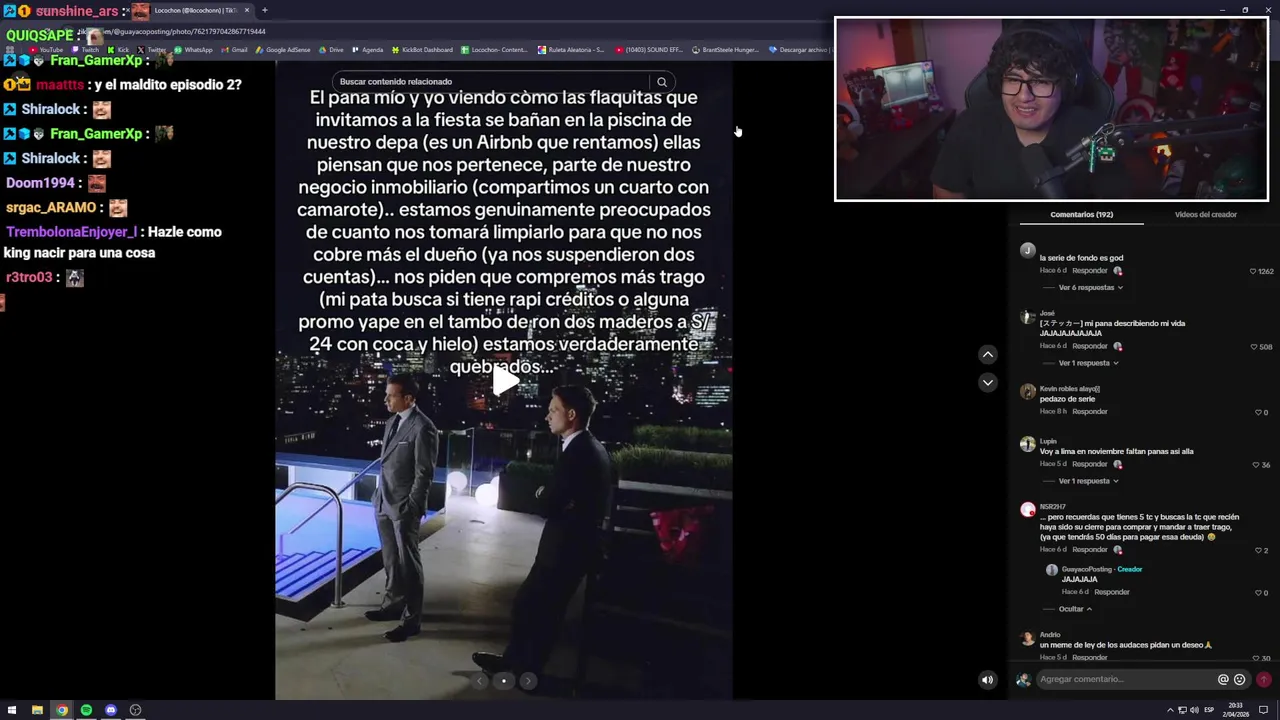Open Spotify from the taskbar
This screenshot has width=1280, height=720.
tap(86, 710)
